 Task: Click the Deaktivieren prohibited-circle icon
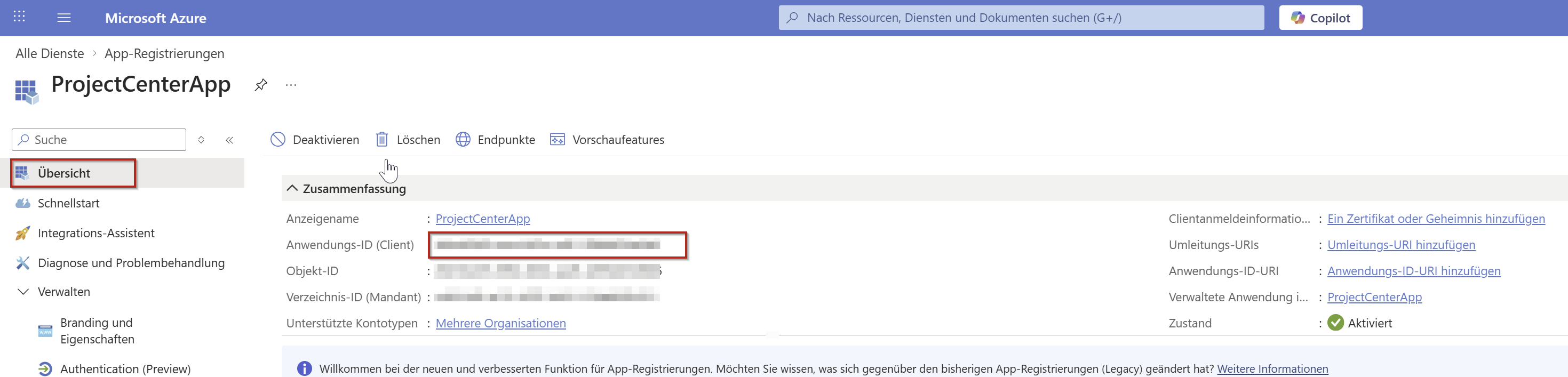[277, 139]
